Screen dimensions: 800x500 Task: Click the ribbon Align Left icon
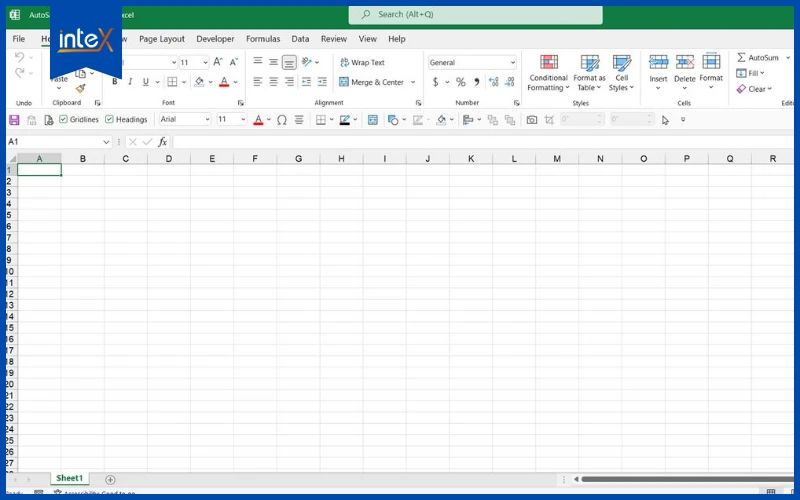coord(258,82)
